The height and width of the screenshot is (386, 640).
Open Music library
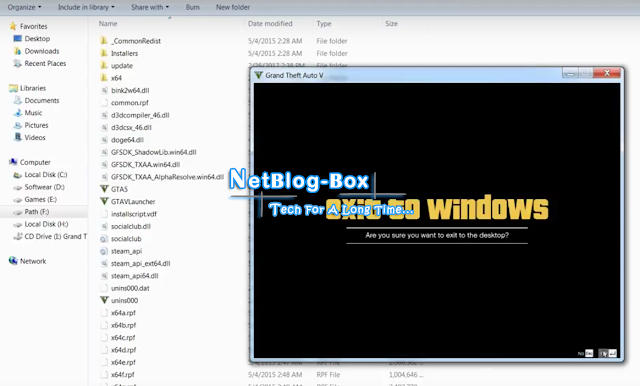(33, 113)
